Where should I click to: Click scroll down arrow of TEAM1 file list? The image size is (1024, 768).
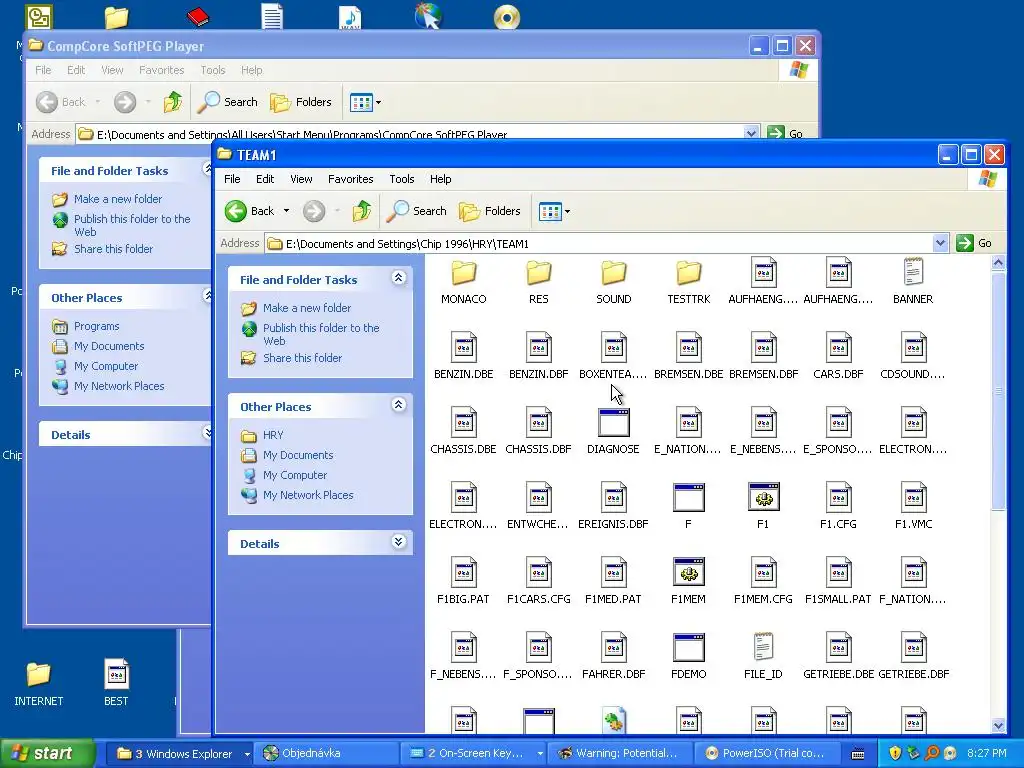(998, 725)
